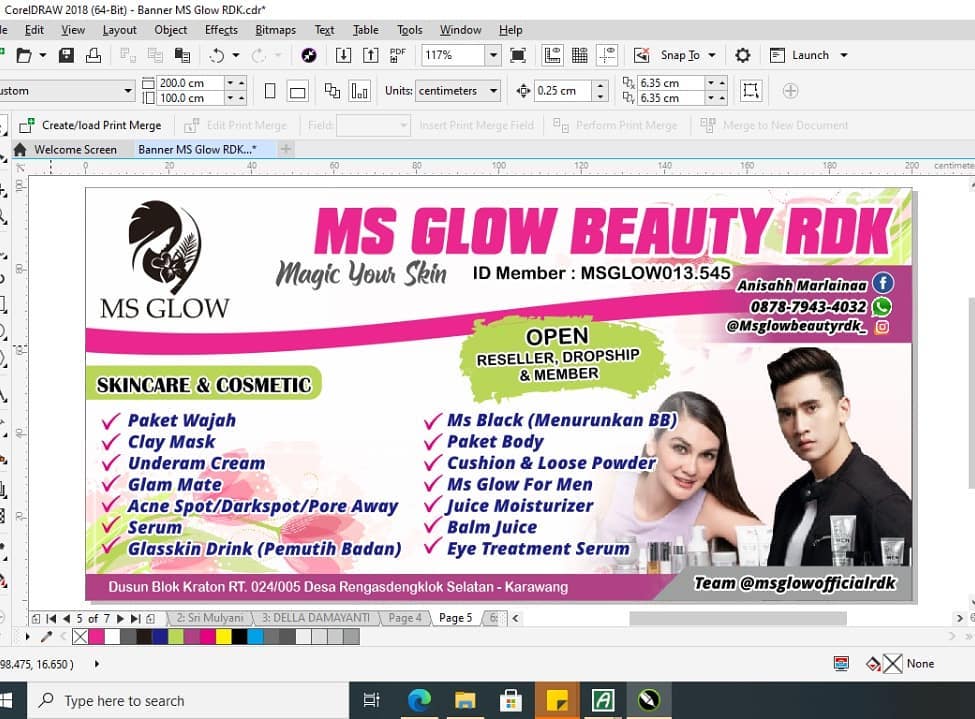Expand the Snap To dropdown
This screenshot has width=975, height=719.
point(712,55)
